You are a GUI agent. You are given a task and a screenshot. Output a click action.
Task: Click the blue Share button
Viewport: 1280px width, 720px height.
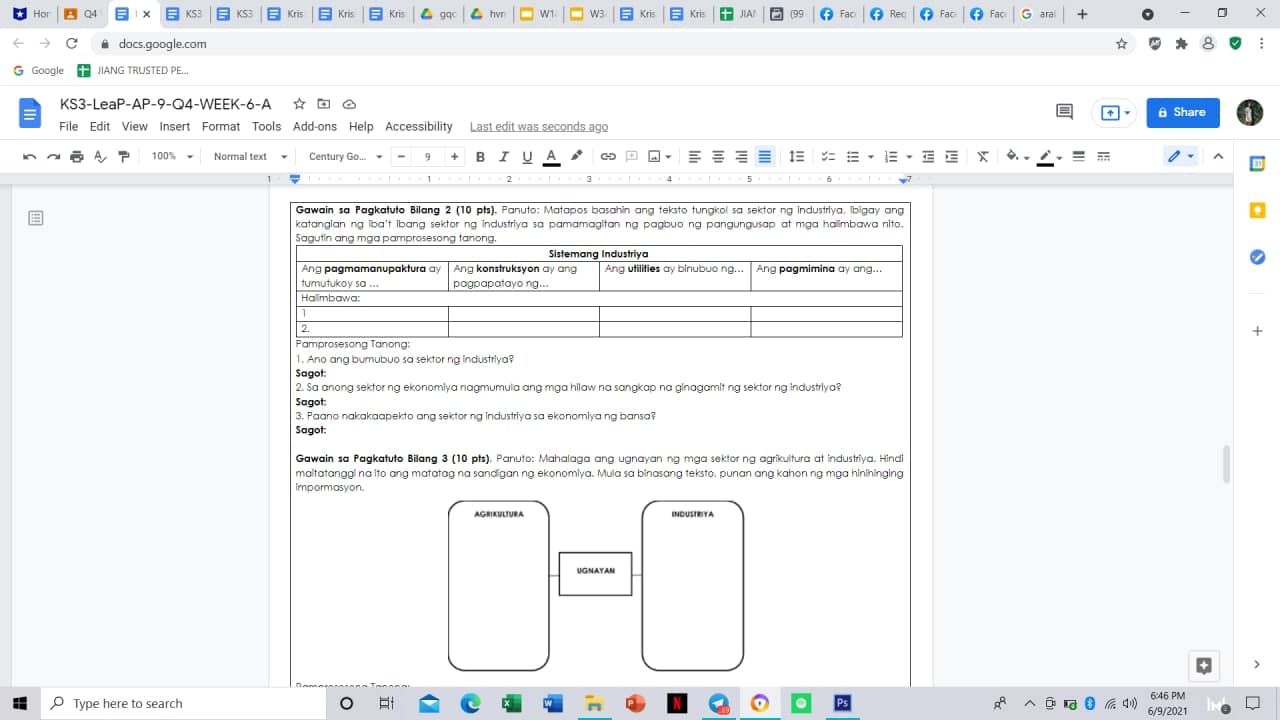pyautogui.click(x=1183, y=113)
